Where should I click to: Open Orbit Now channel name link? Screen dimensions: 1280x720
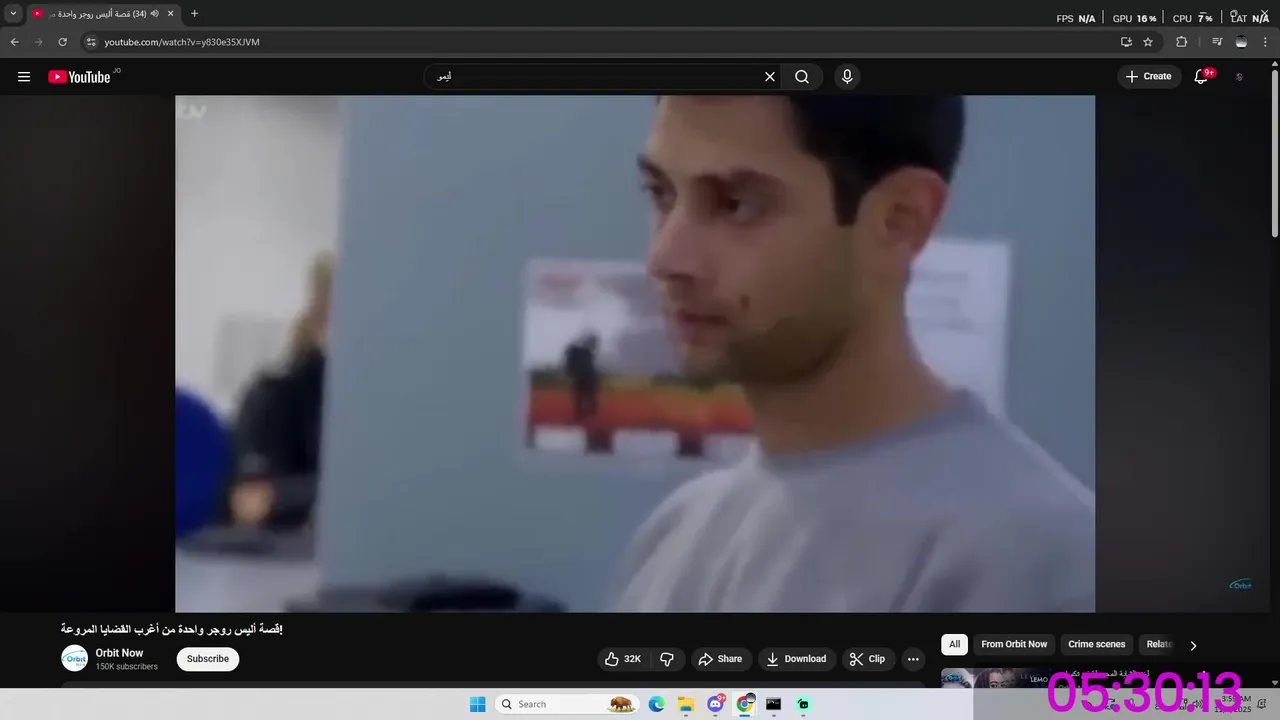(119, 653)
